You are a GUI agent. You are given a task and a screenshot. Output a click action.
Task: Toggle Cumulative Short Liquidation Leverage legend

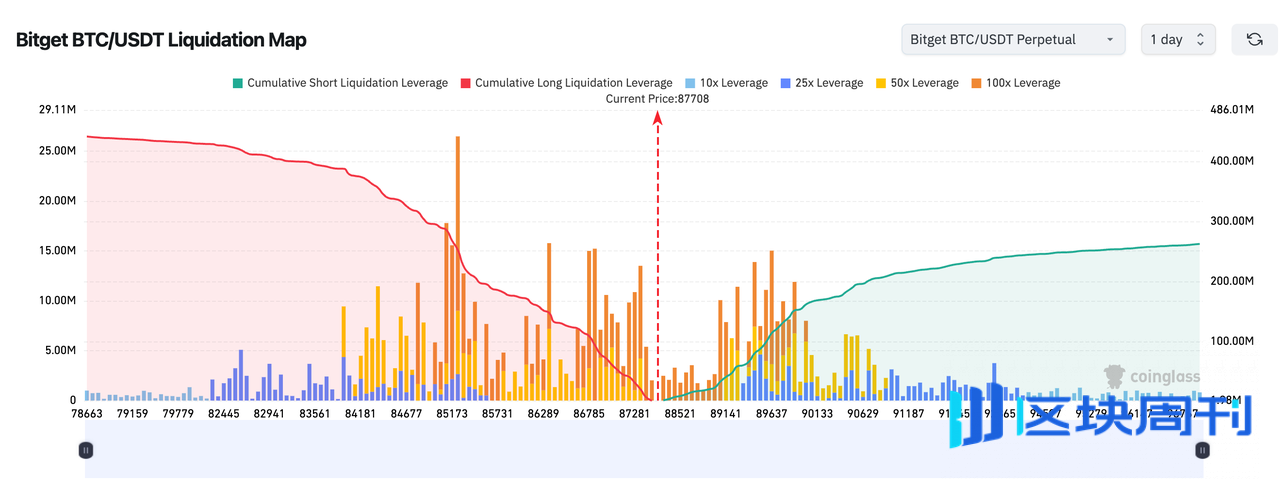point(339,83)
